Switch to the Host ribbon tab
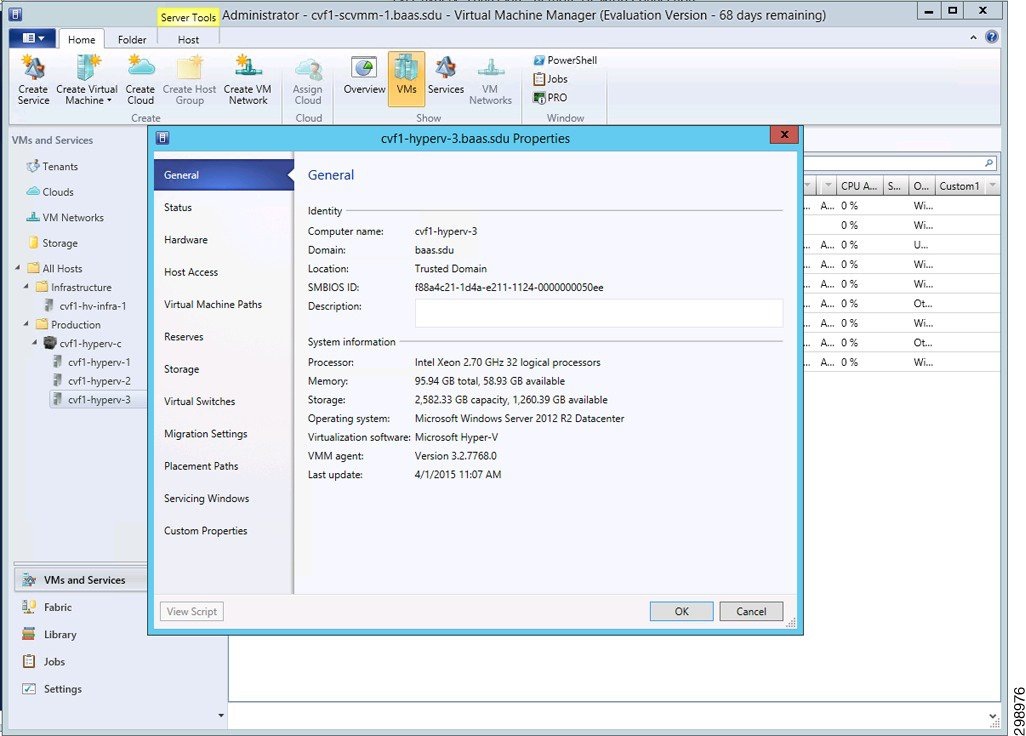The image size is (1026, 736). 188,39
